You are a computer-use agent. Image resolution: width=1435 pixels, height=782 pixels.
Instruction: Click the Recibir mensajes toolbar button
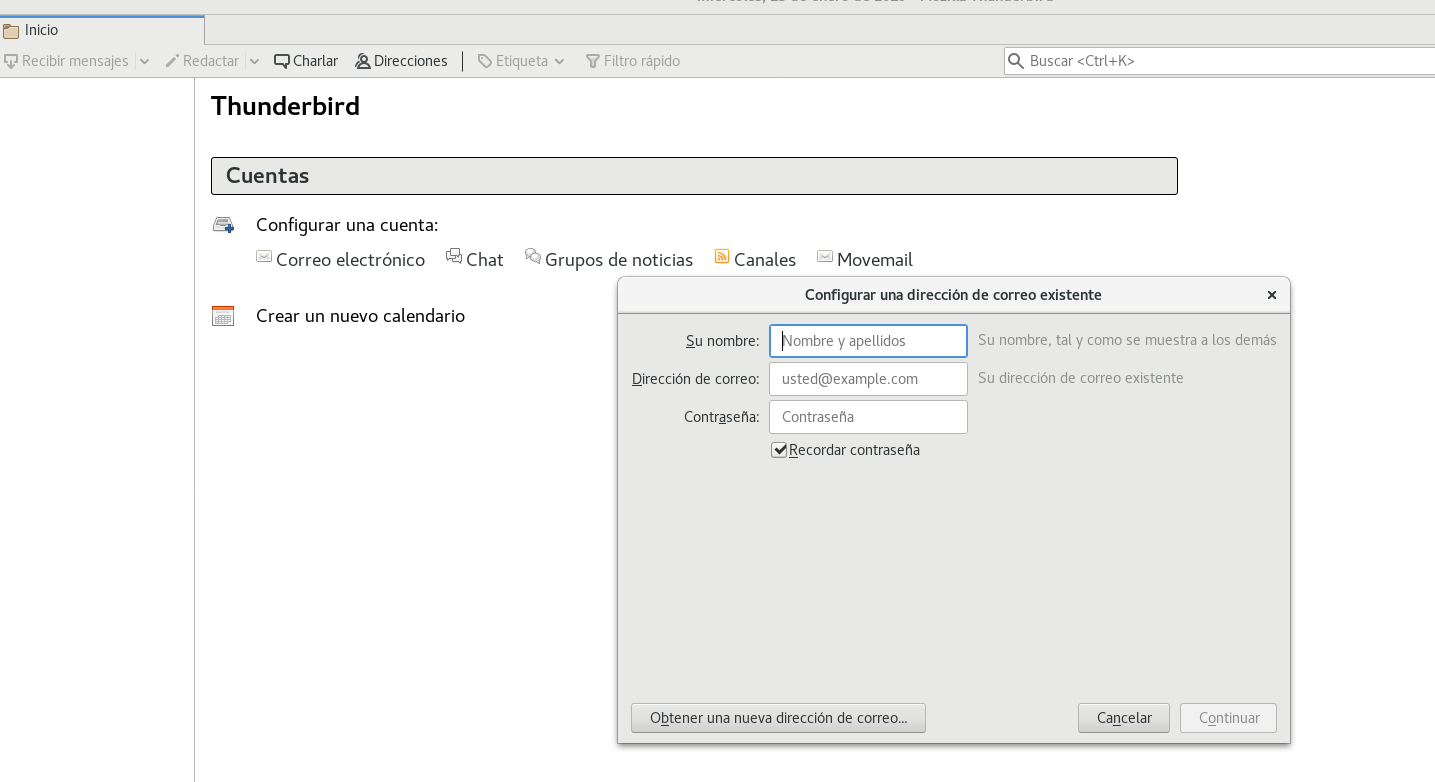coord(67,61)
